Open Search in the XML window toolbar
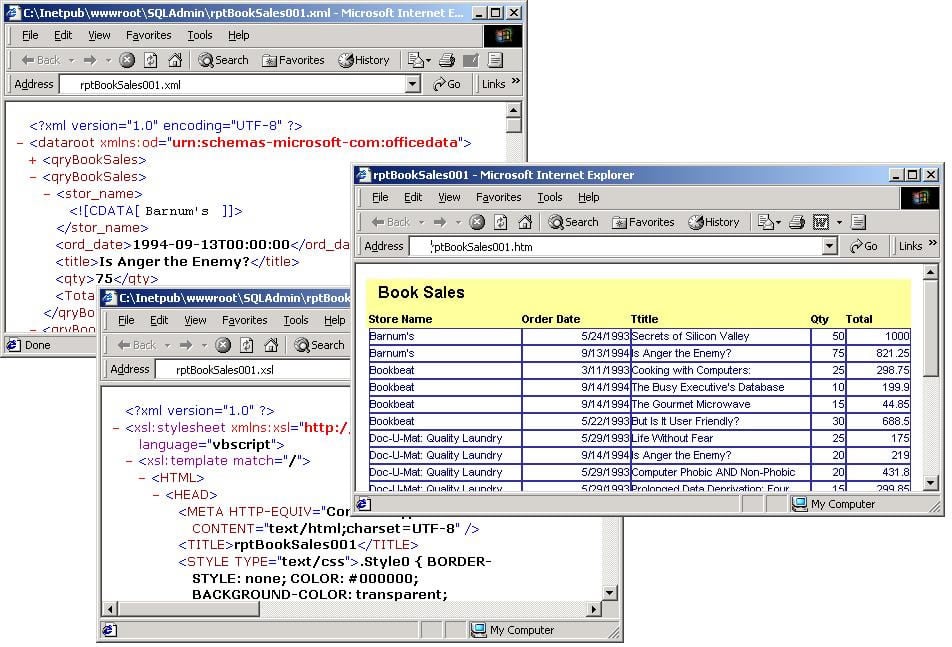This screenshot has width=952, height=647. tap(223, 59)
